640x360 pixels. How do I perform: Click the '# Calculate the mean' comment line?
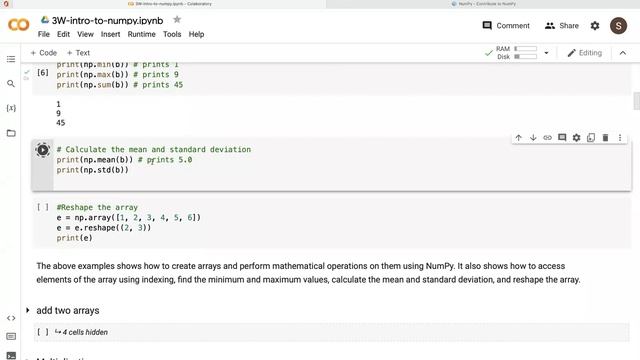(154, 149)
